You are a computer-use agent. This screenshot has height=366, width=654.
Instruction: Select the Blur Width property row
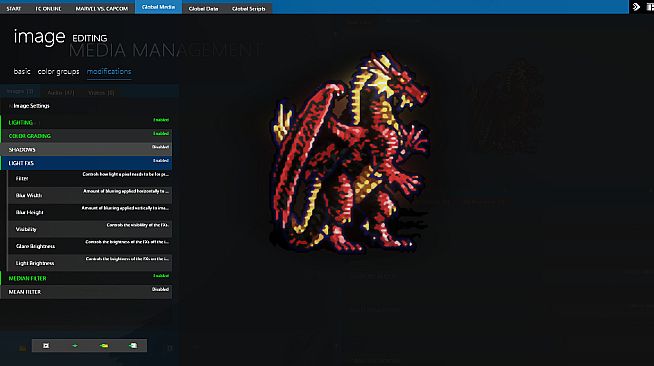tap(90, 196)
